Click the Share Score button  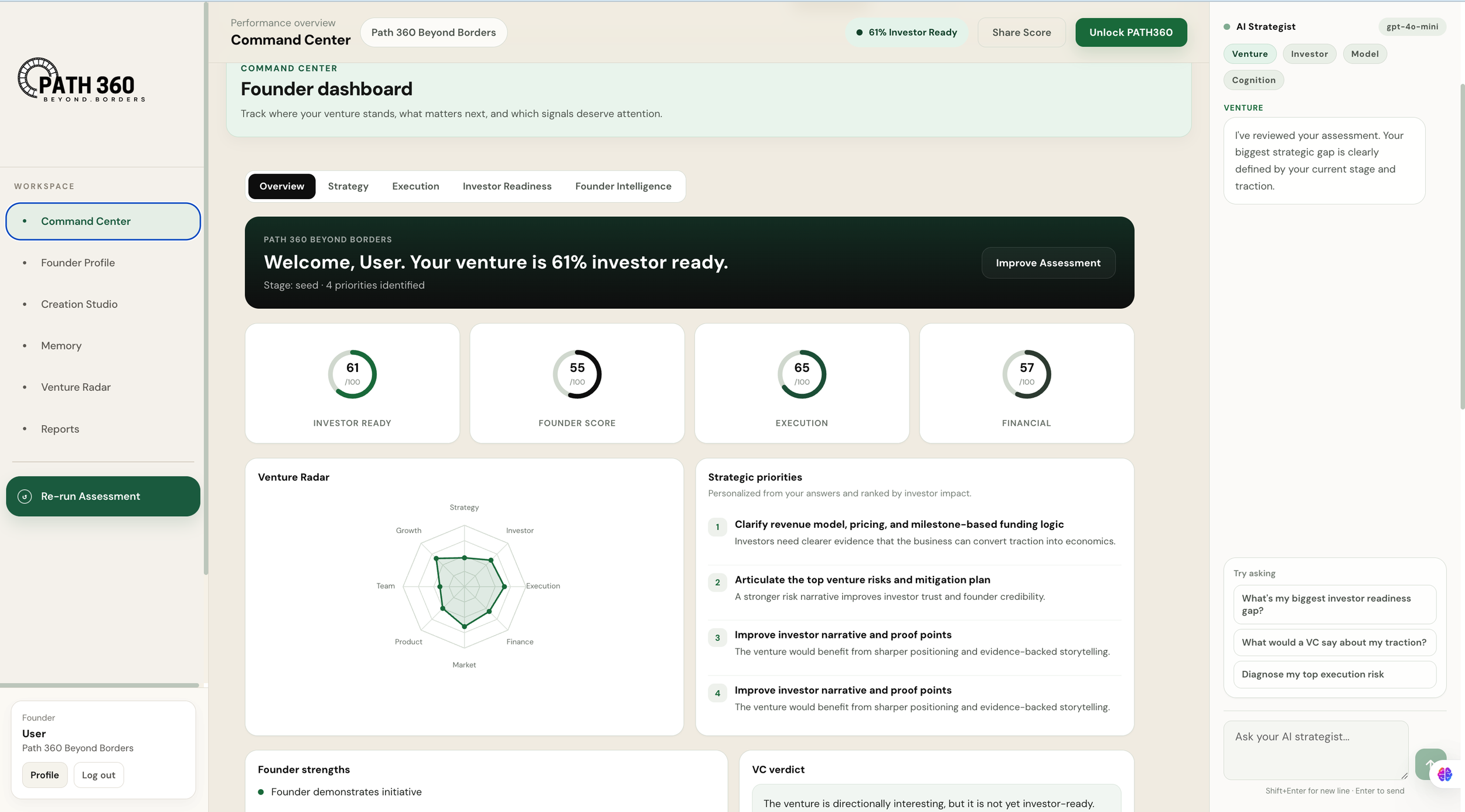tap(1021, 32)
